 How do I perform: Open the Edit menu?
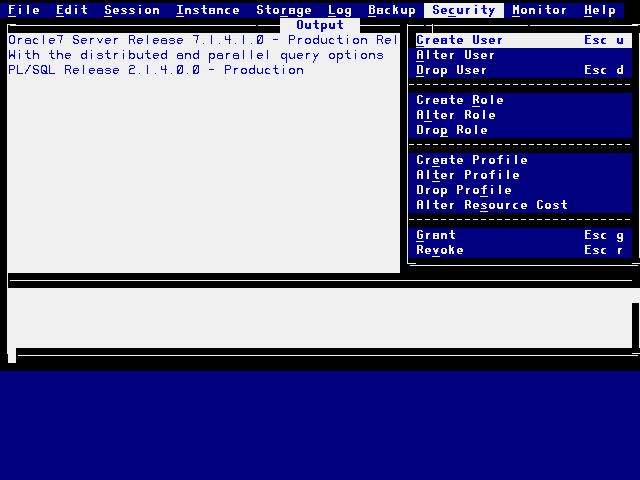click(72, 10)
